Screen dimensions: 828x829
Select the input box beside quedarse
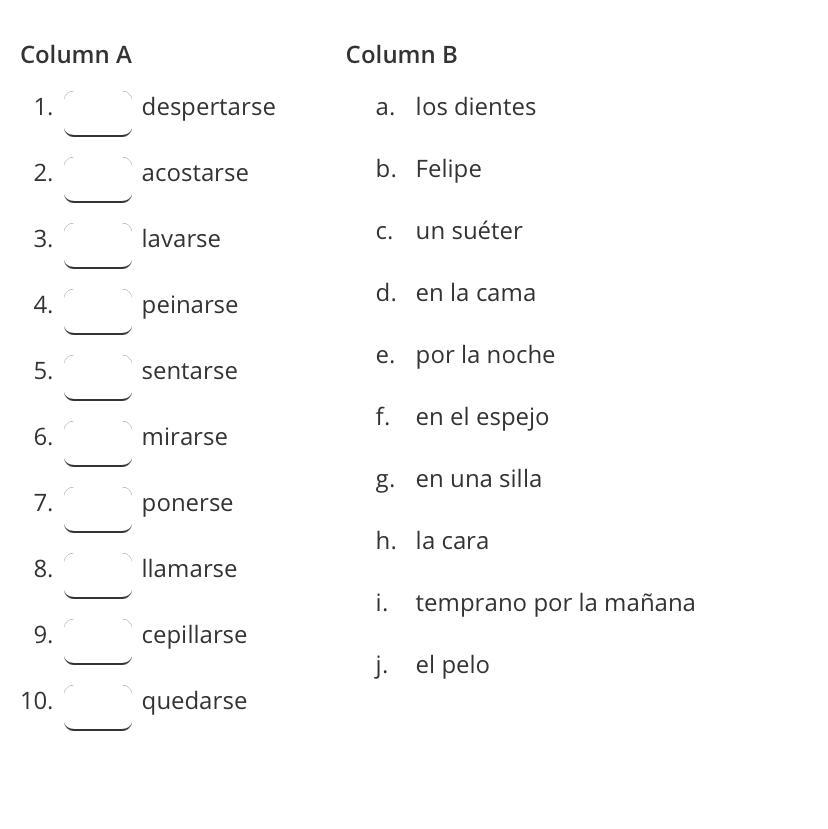click(98, 706)
